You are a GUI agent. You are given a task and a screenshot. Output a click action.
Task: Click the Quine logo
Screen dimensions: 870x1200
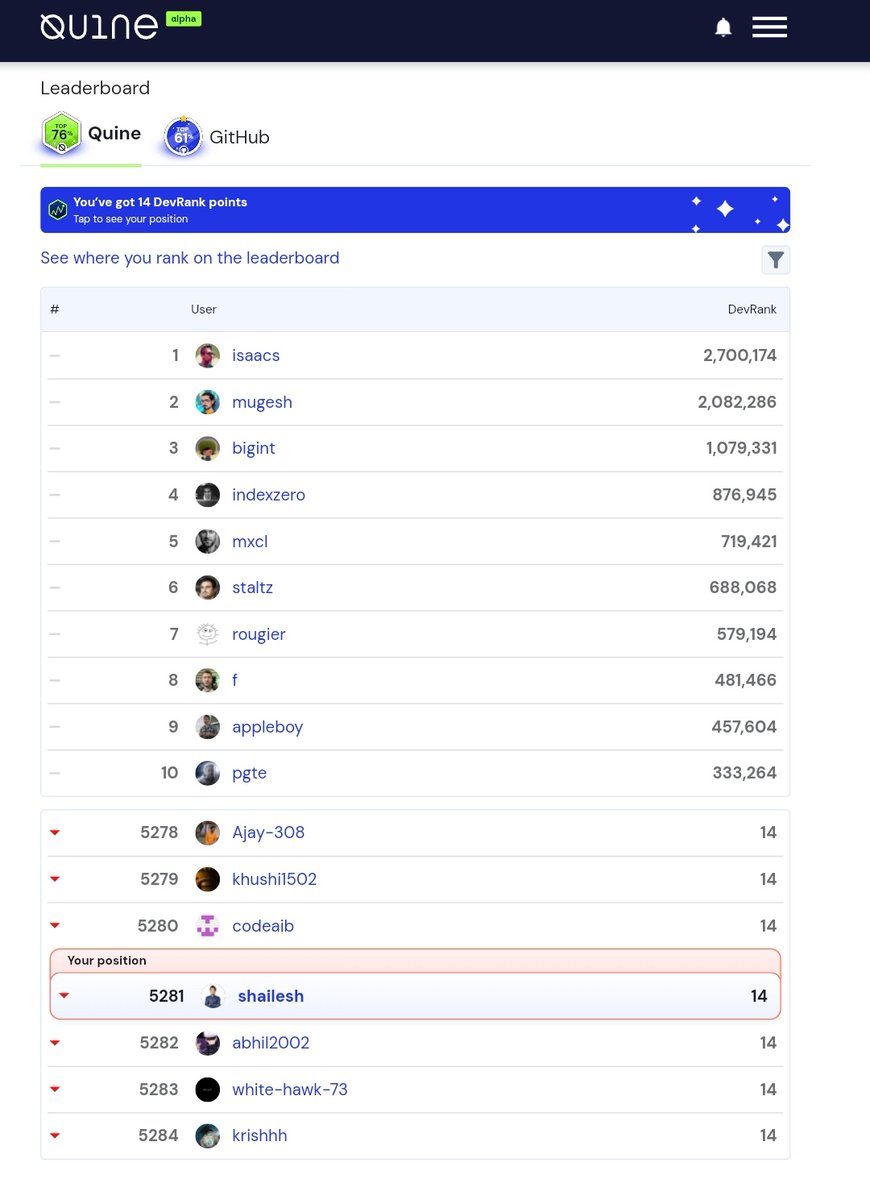click(99, 26)
